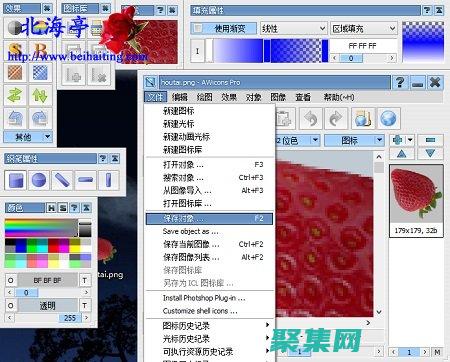The height and width of the screenshot is (362, 450).
Task: Click the blue globe toolbar icon
Action: tap(388, 118)
